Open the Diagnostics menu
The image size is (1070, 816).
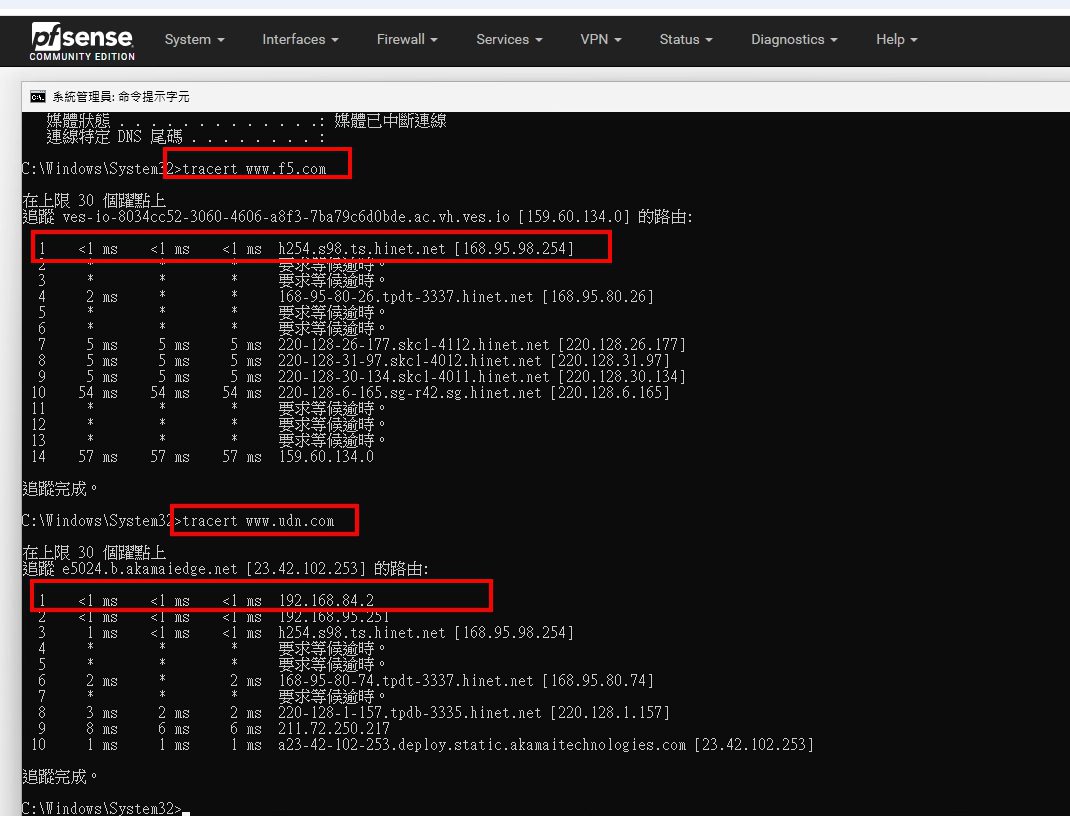click(x=794, y=40)
